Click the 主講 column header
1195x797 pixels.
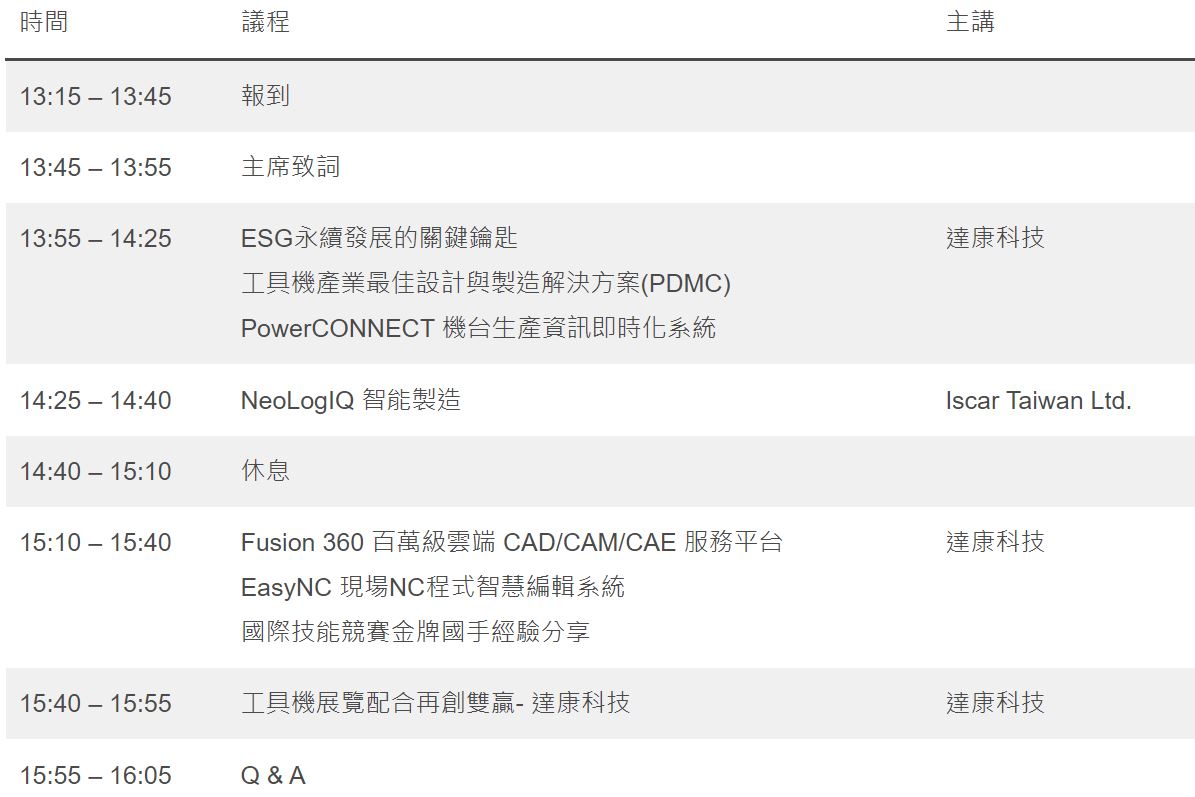(x=970, y=21)
